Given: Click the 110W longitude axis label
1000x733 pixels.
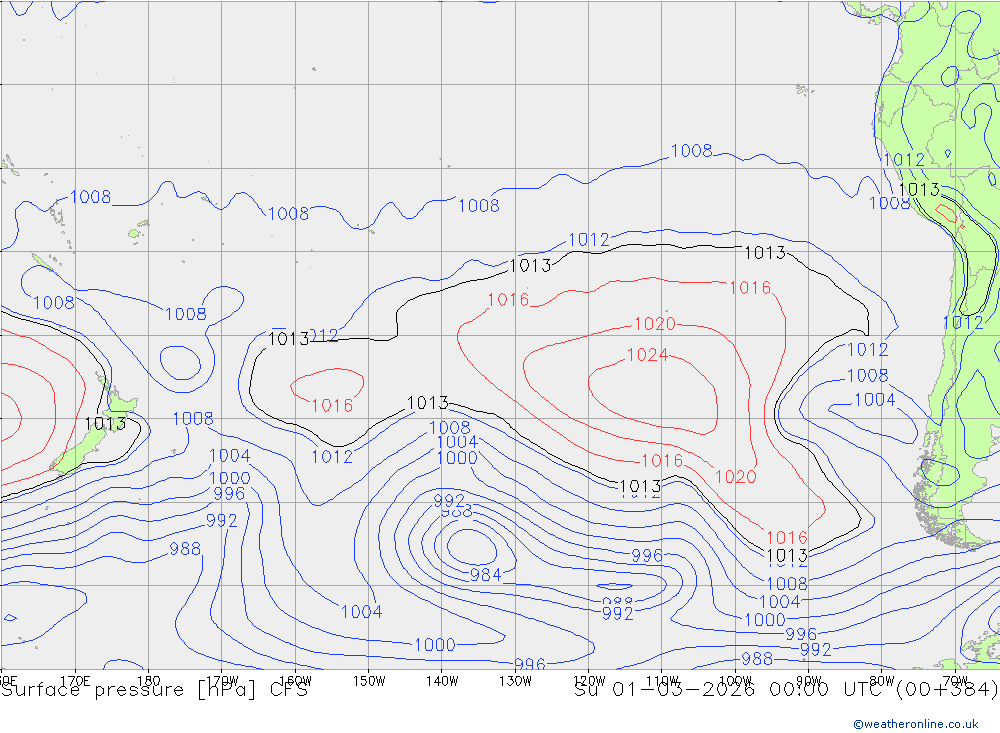Looking at the screenshot, I should pyautogui.click(x=662, y=681).
